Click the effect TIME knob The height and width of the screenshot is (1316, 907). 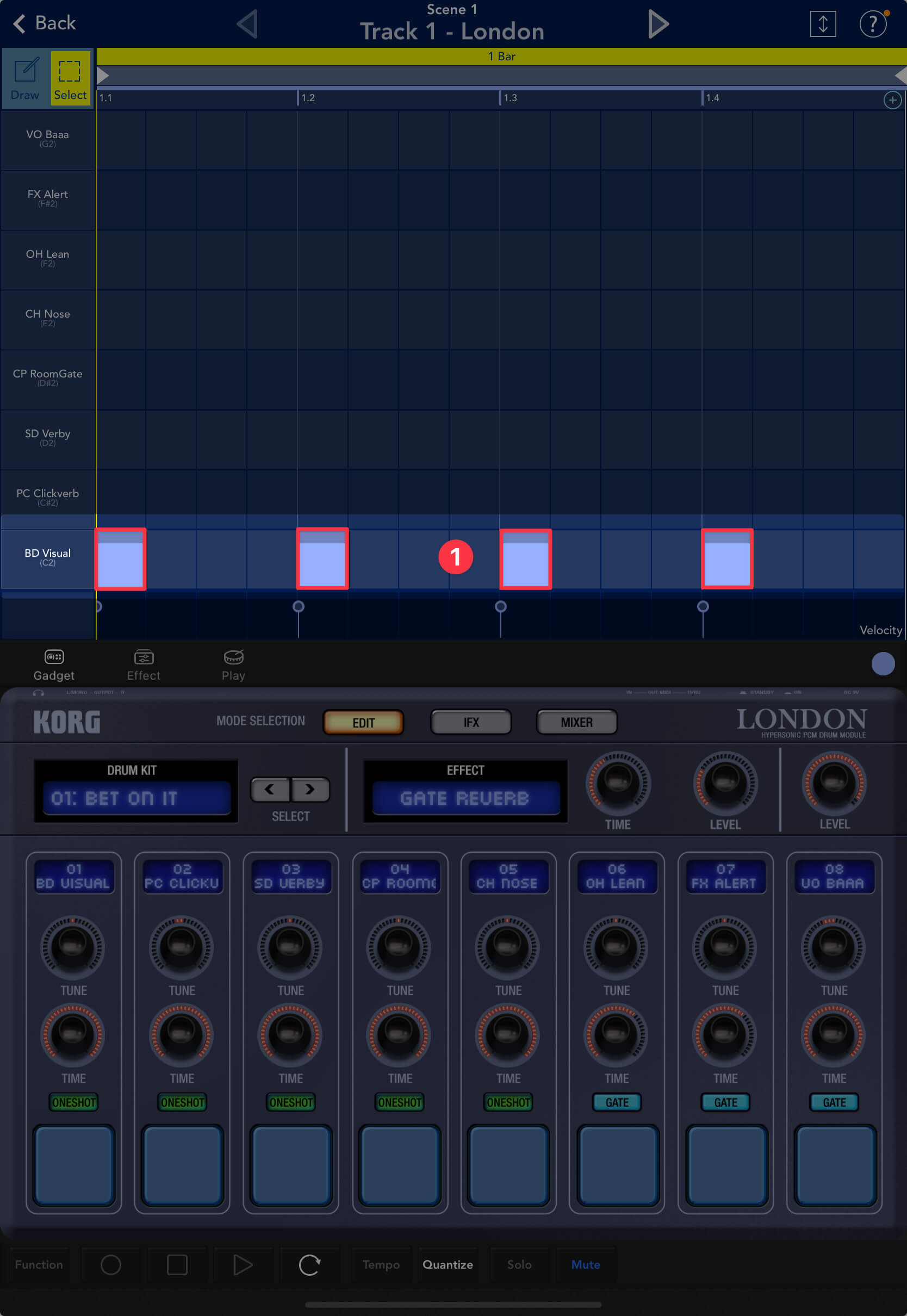click(x=618, y=783)
